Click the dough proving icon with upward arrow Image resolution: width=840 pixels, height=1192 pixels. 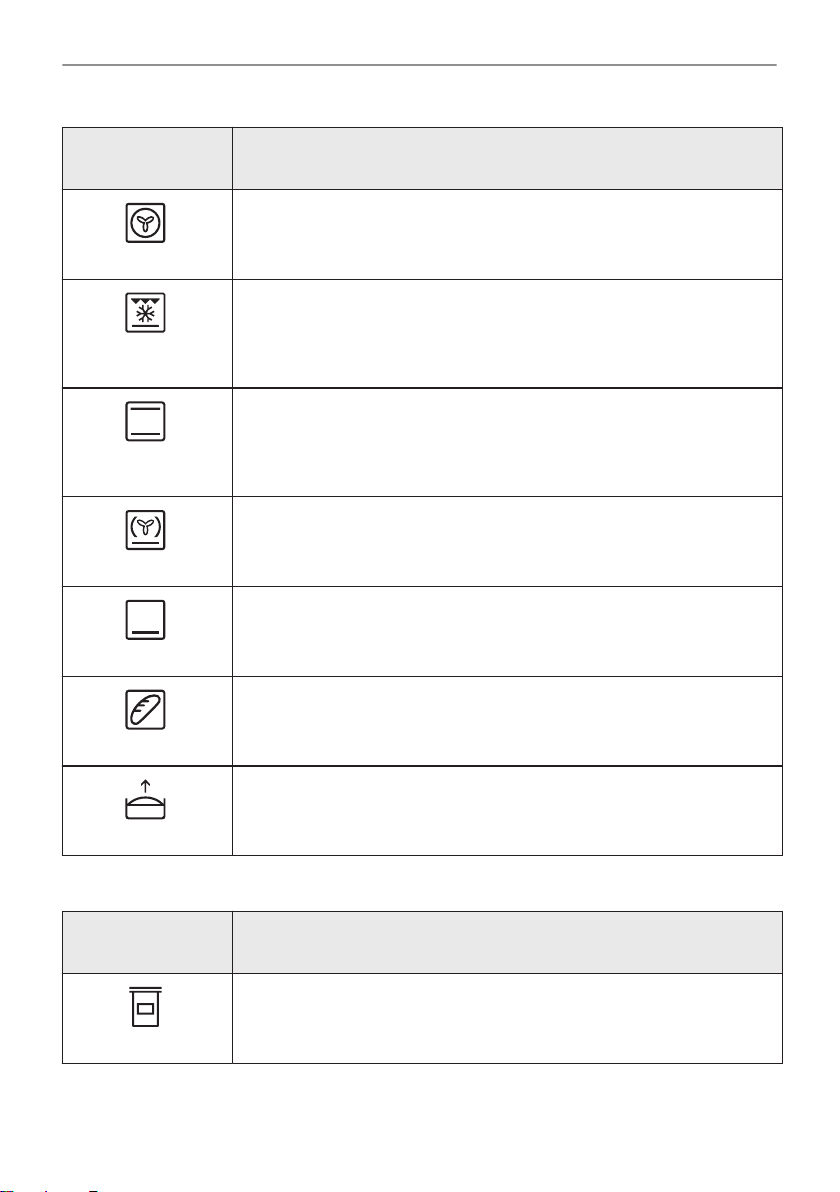(145, 799)
